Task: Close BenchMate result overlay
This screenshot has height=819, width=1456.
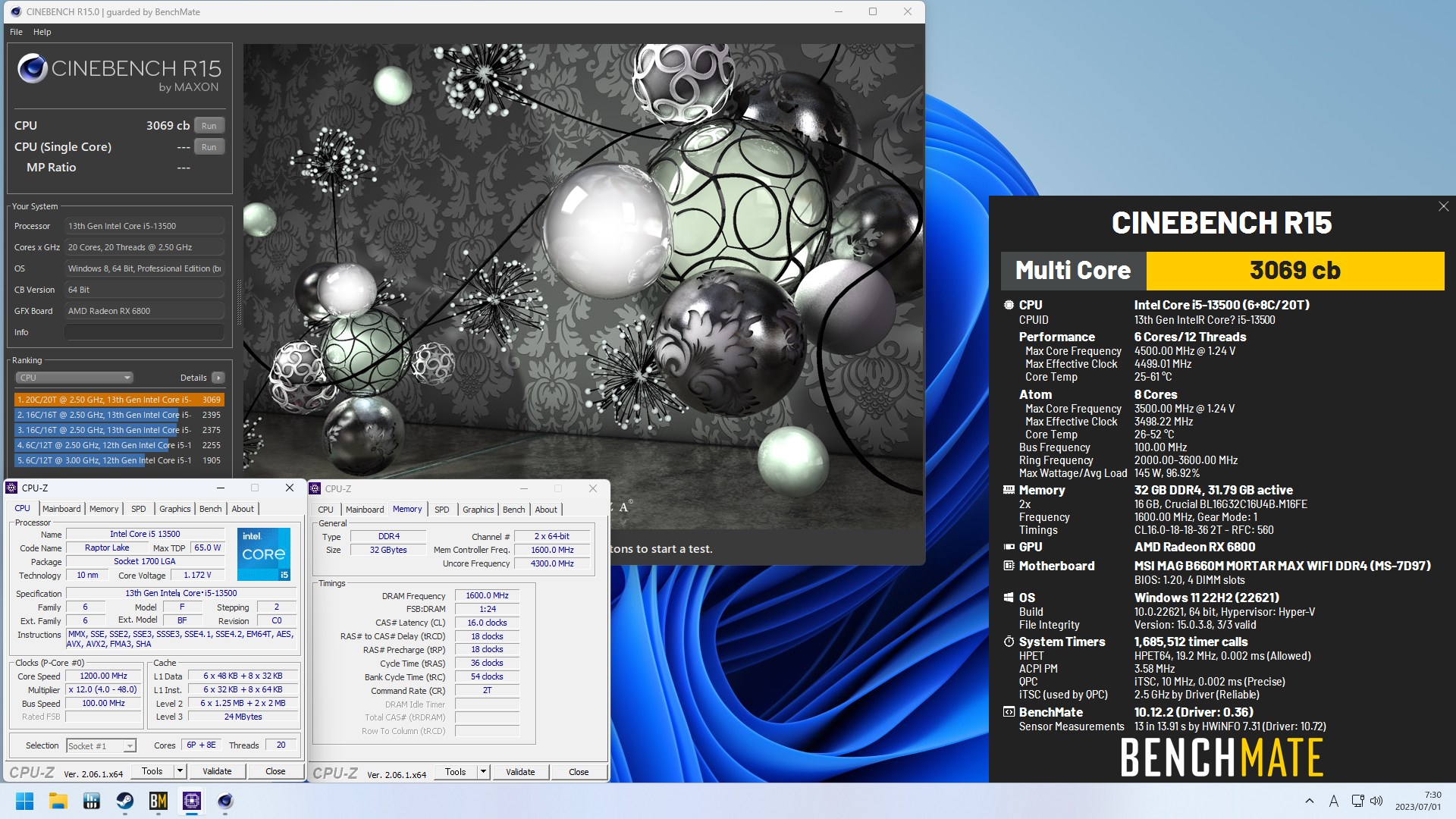Action: click(1443, 206)
